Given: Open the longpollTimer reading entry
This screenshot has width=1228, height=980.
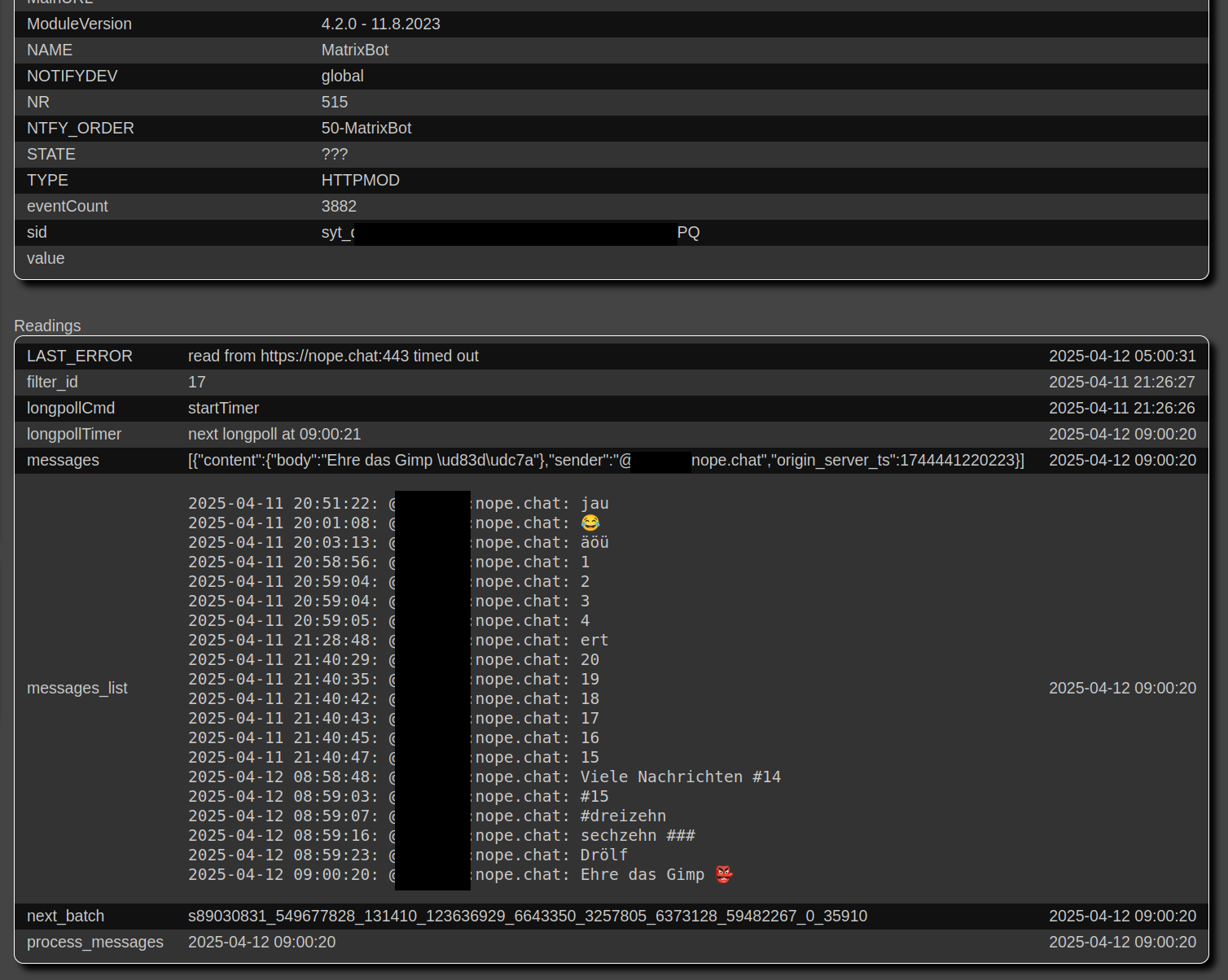Looking at the screenshot, I should point(74,434).
